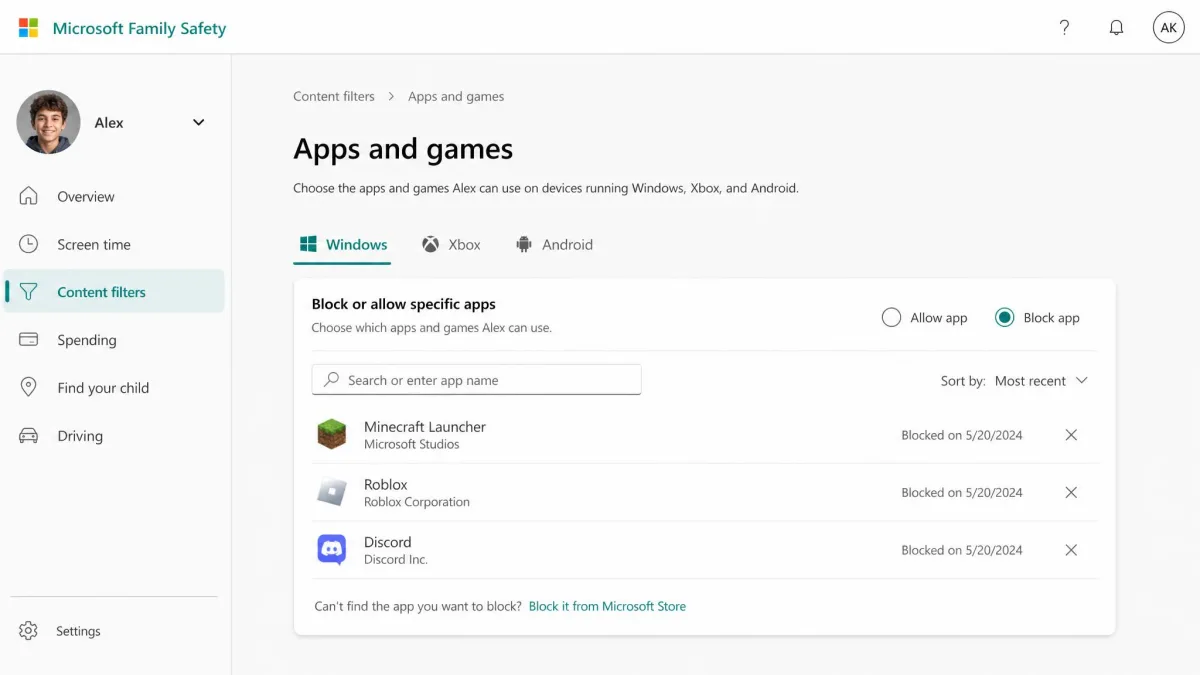Open the help question mark icon
Image resolution: width=1200 pixels, height=675 pixels.
[1065, 28]
